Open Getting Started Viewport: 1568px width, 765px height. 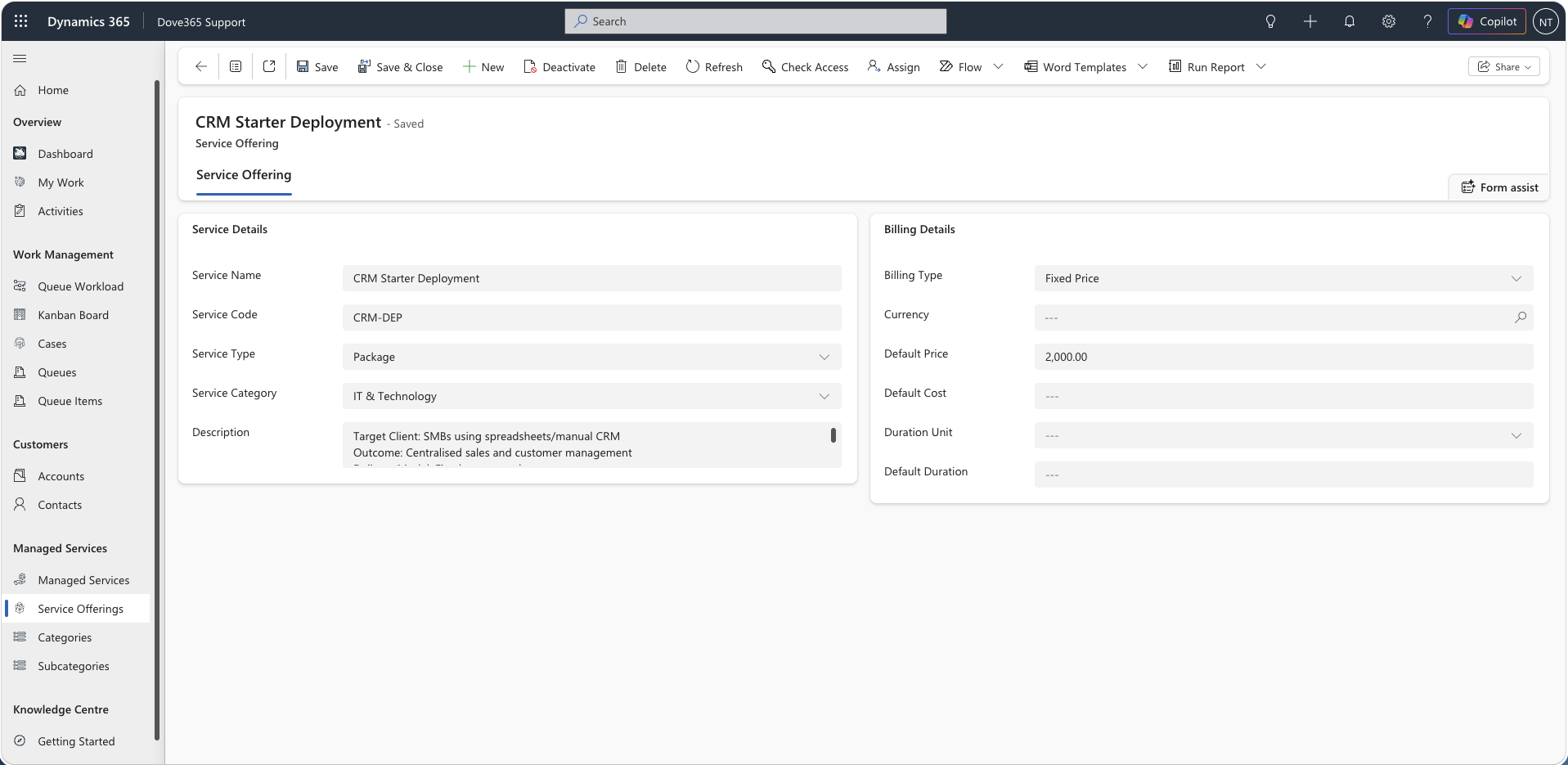[75, 741]
